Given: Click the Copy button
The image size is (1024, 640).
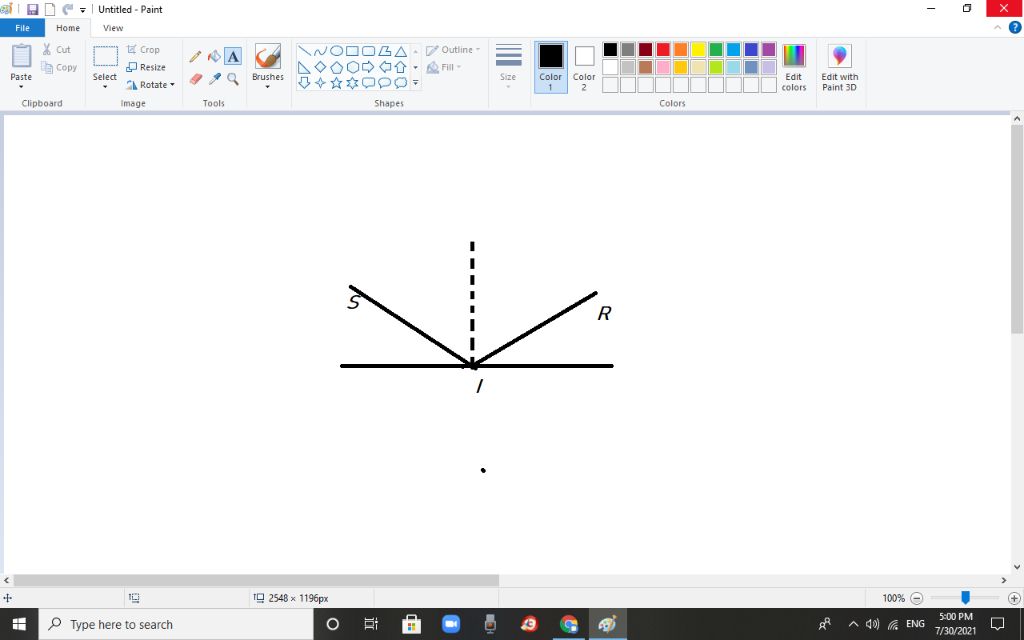Looking at the screenshot, I should [59, 67].
